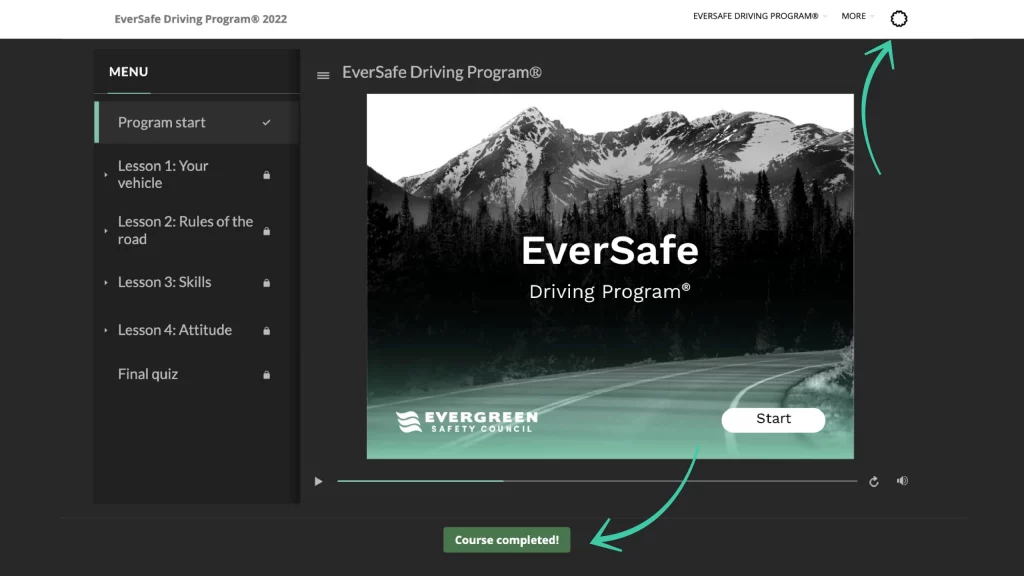
Task: Expand Lesson 3: Skills arrow
Action: click(x=106, y=282)
